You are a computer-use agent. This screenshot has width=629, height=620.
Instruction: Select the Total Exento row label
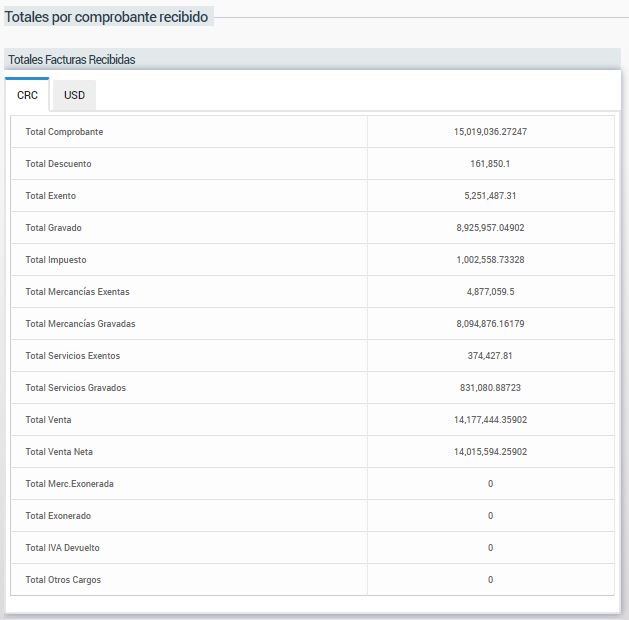[x=50, y=196]
